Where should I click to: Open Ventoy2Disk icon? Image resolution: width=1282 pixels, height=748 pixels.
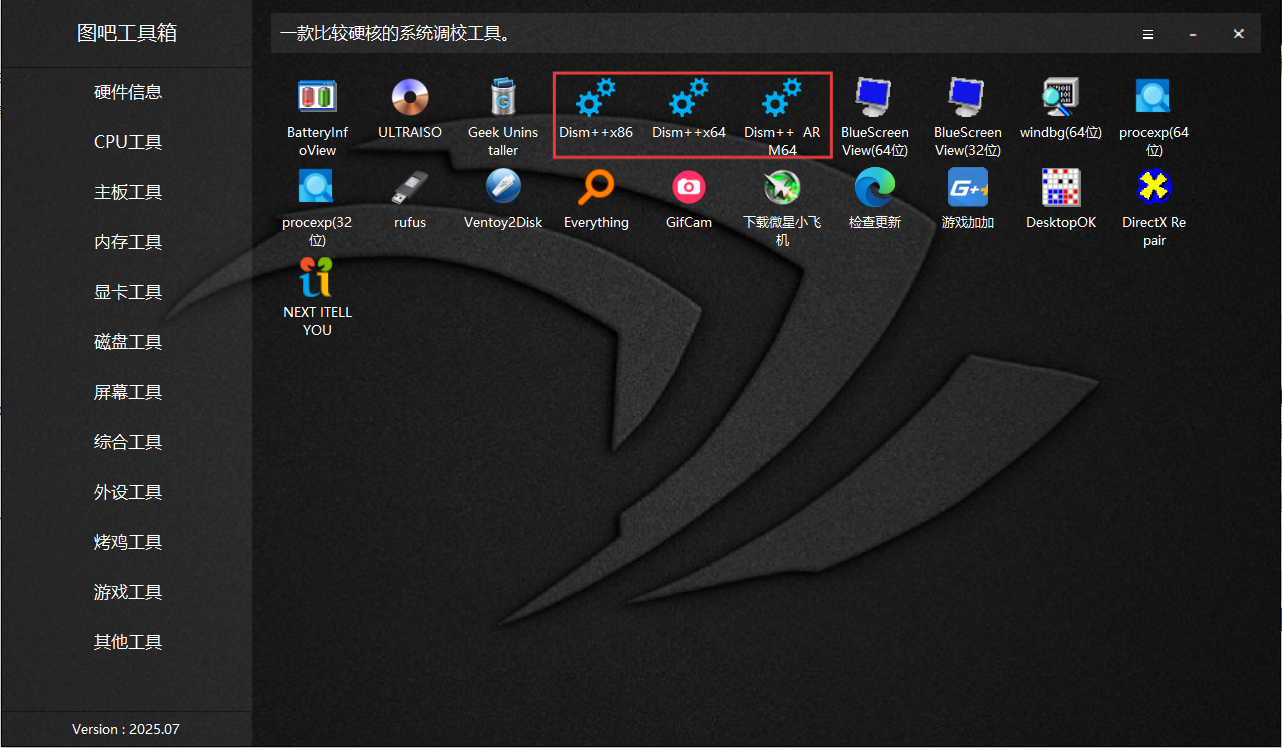[503, 187]
